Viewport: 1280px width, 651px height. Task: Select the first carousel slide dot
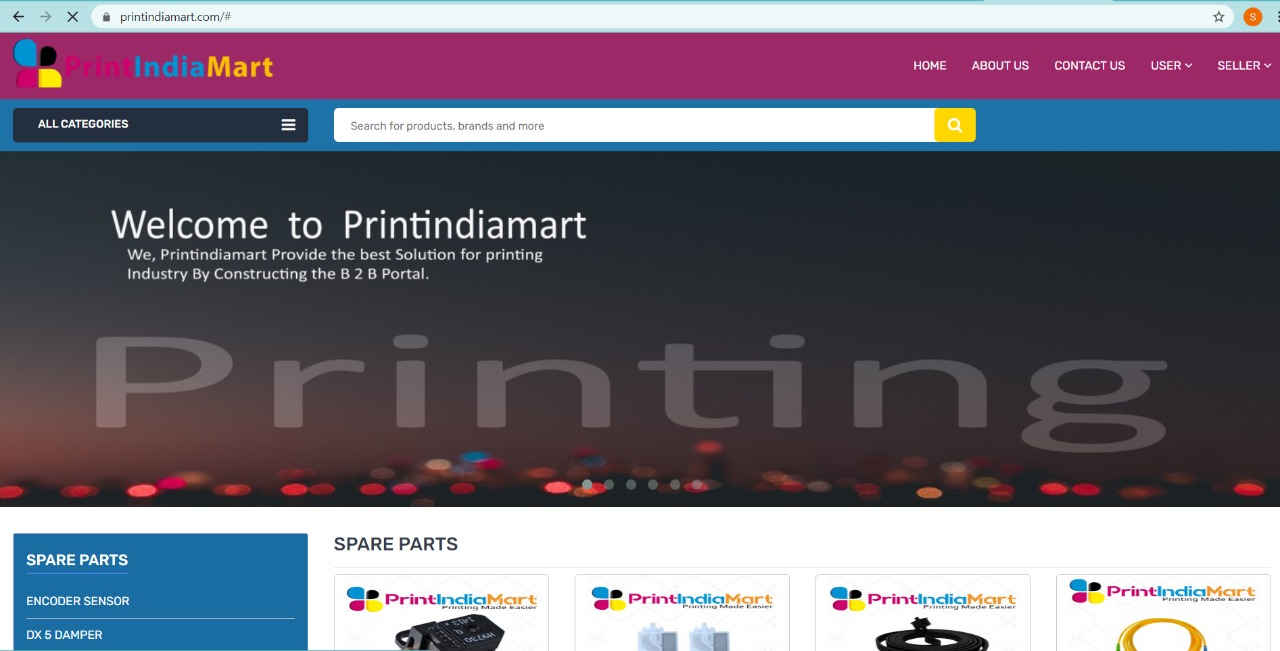click(587, 484)
